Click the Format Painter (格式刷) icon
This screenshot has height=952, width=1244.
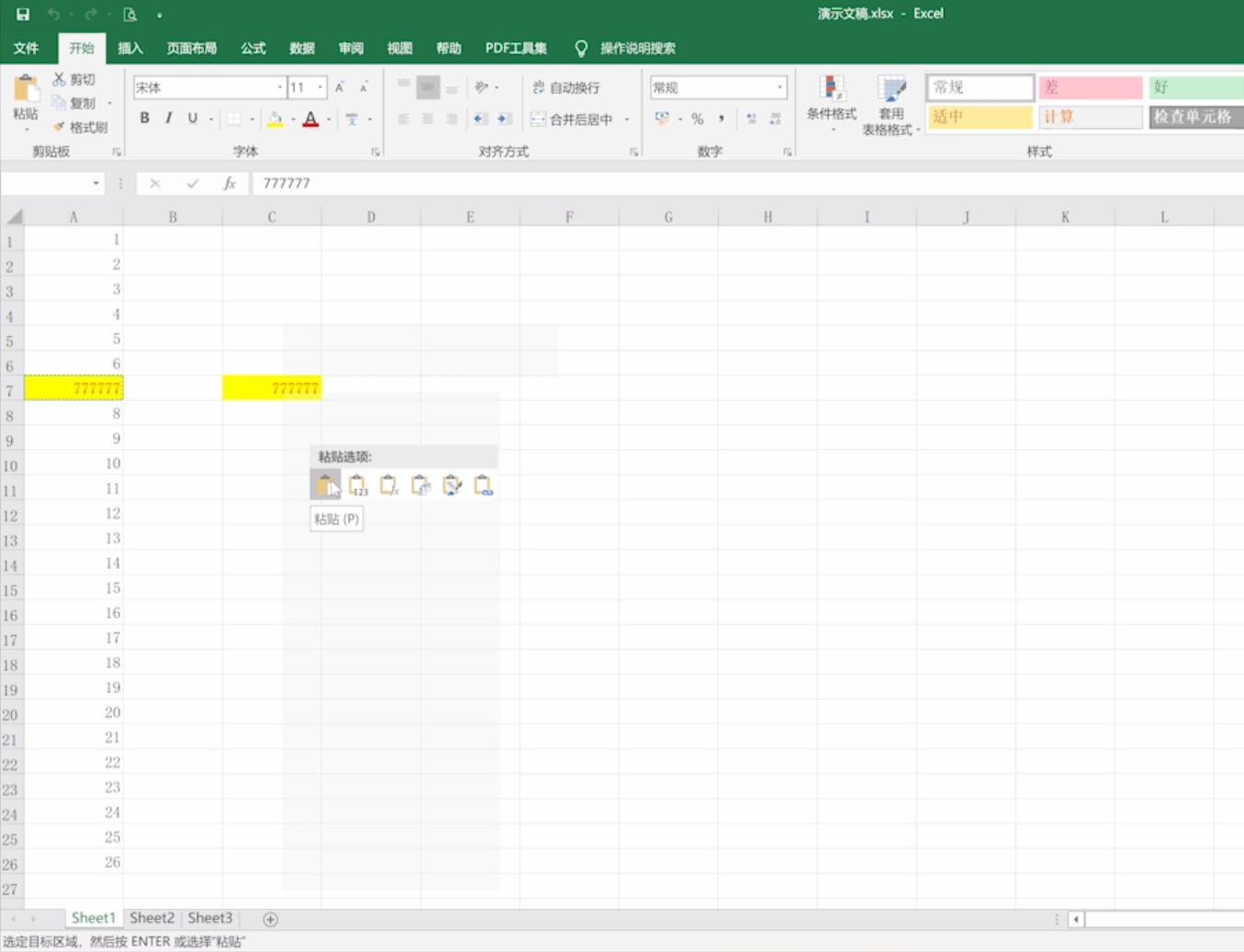pyautogui.click(x=59, y=127)
